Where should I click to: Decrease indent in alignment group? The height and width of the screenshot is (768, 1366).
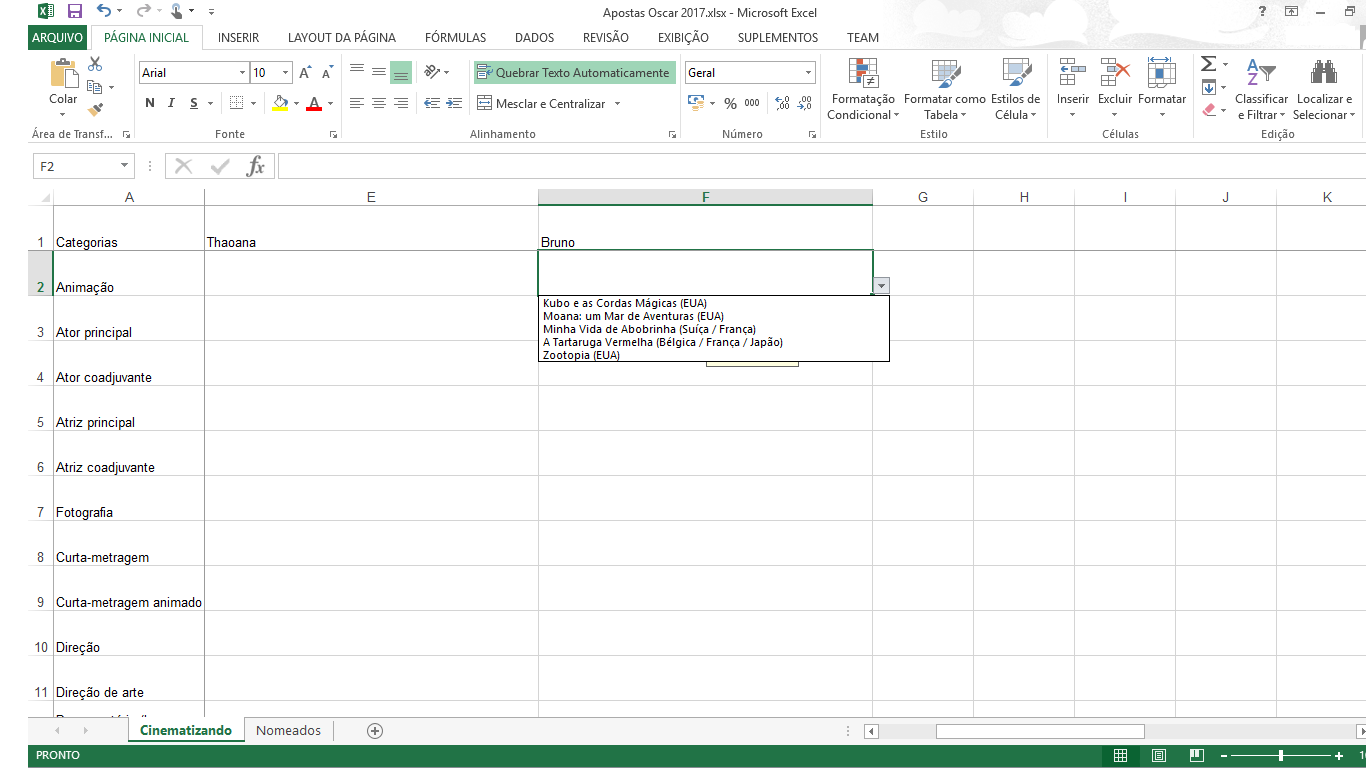[x=432, y=103]
